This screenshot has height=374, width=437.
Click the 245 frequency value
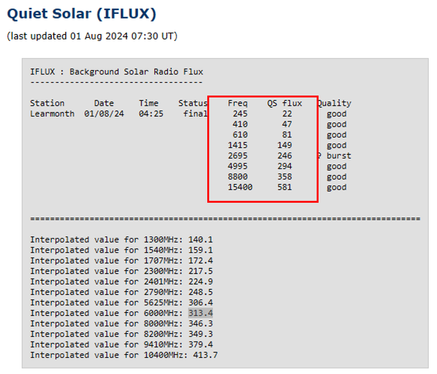coord(240,114)
